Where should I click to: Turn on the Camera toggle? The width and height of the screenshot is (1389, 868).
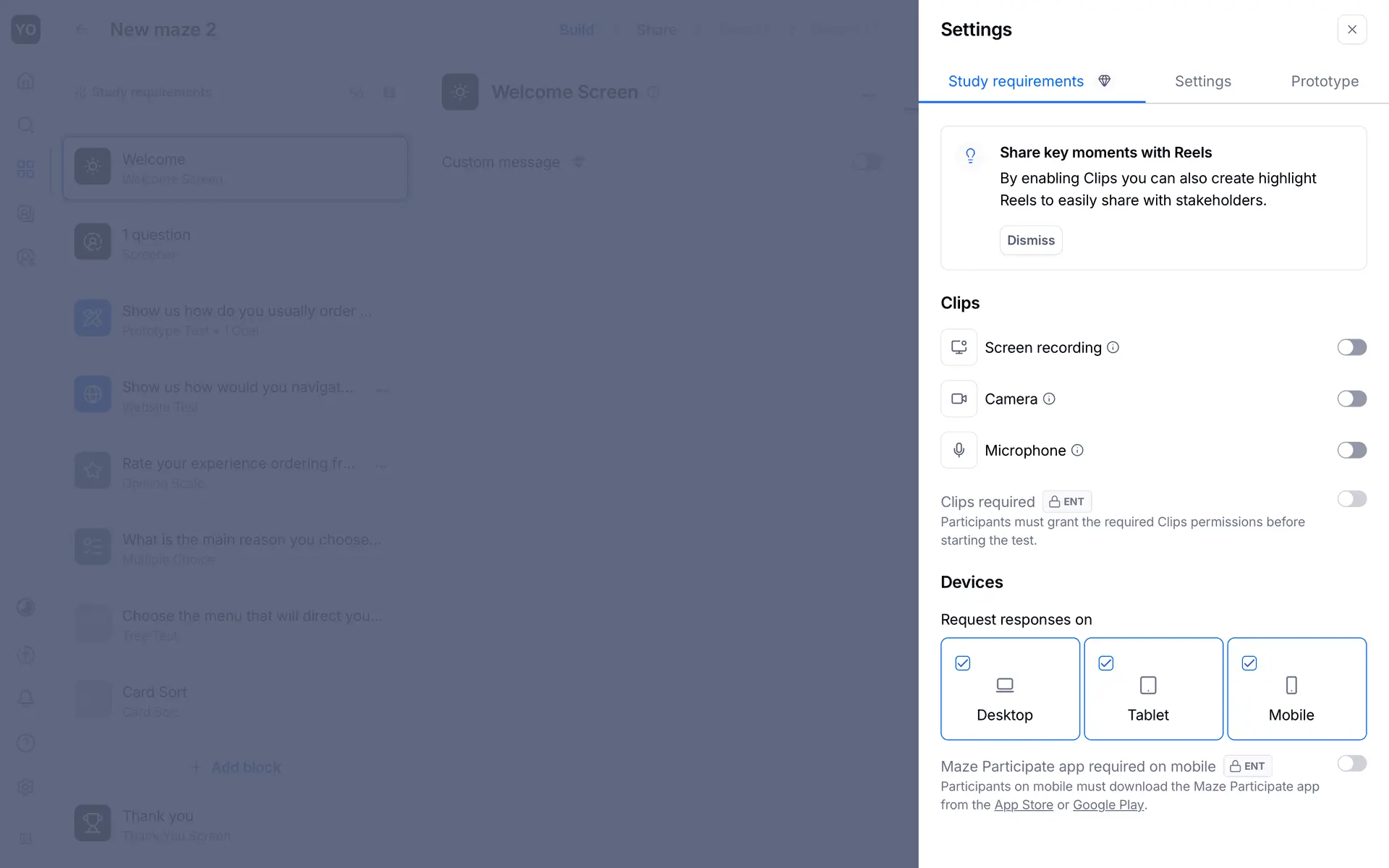[x=1351, y=399]
